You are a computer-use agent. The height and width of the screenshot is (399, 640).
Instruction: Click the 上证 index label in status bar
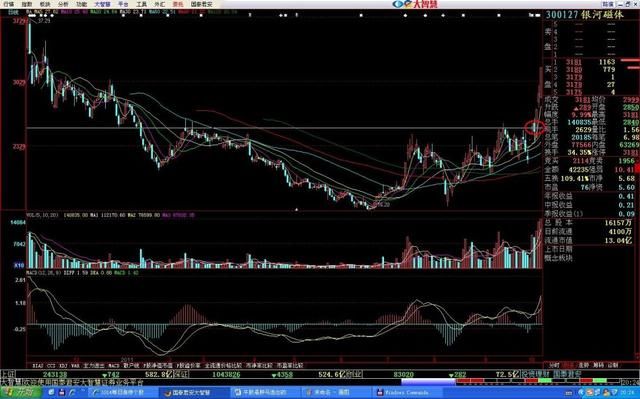8,374
